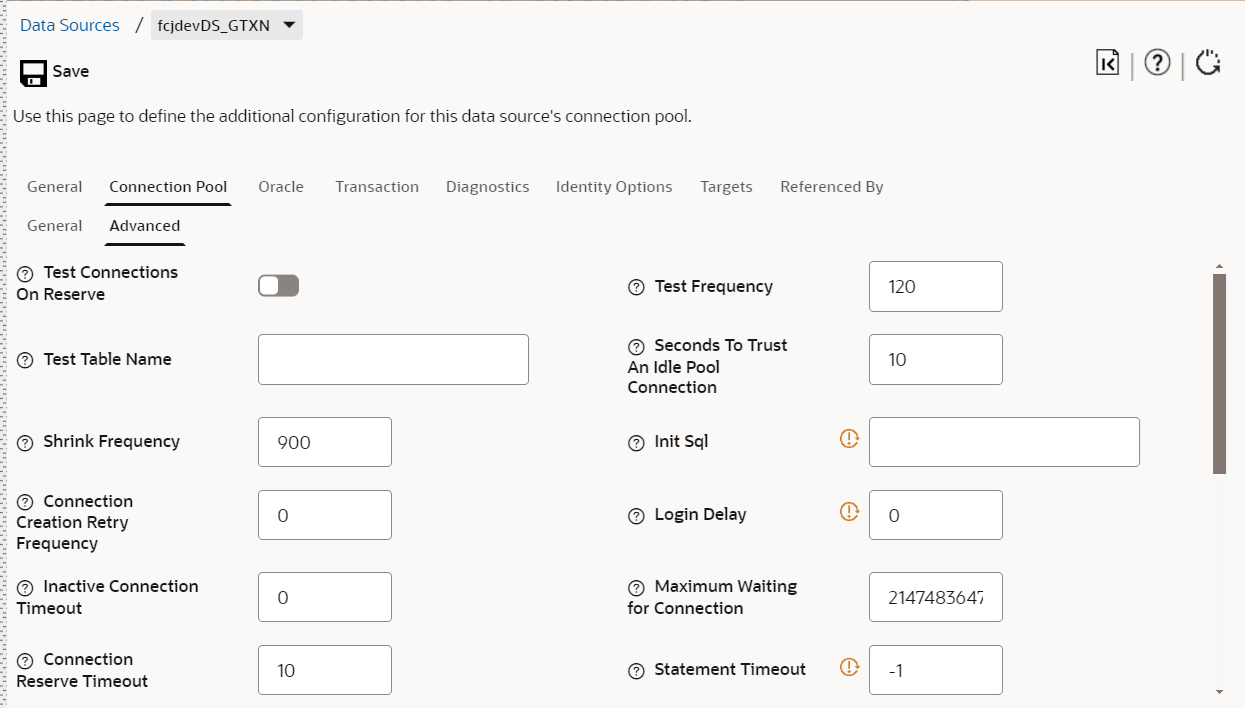This screenshot has height=708, width=1245.
Task: Click the Save floppy disk icon
Action: click(34, 72)
